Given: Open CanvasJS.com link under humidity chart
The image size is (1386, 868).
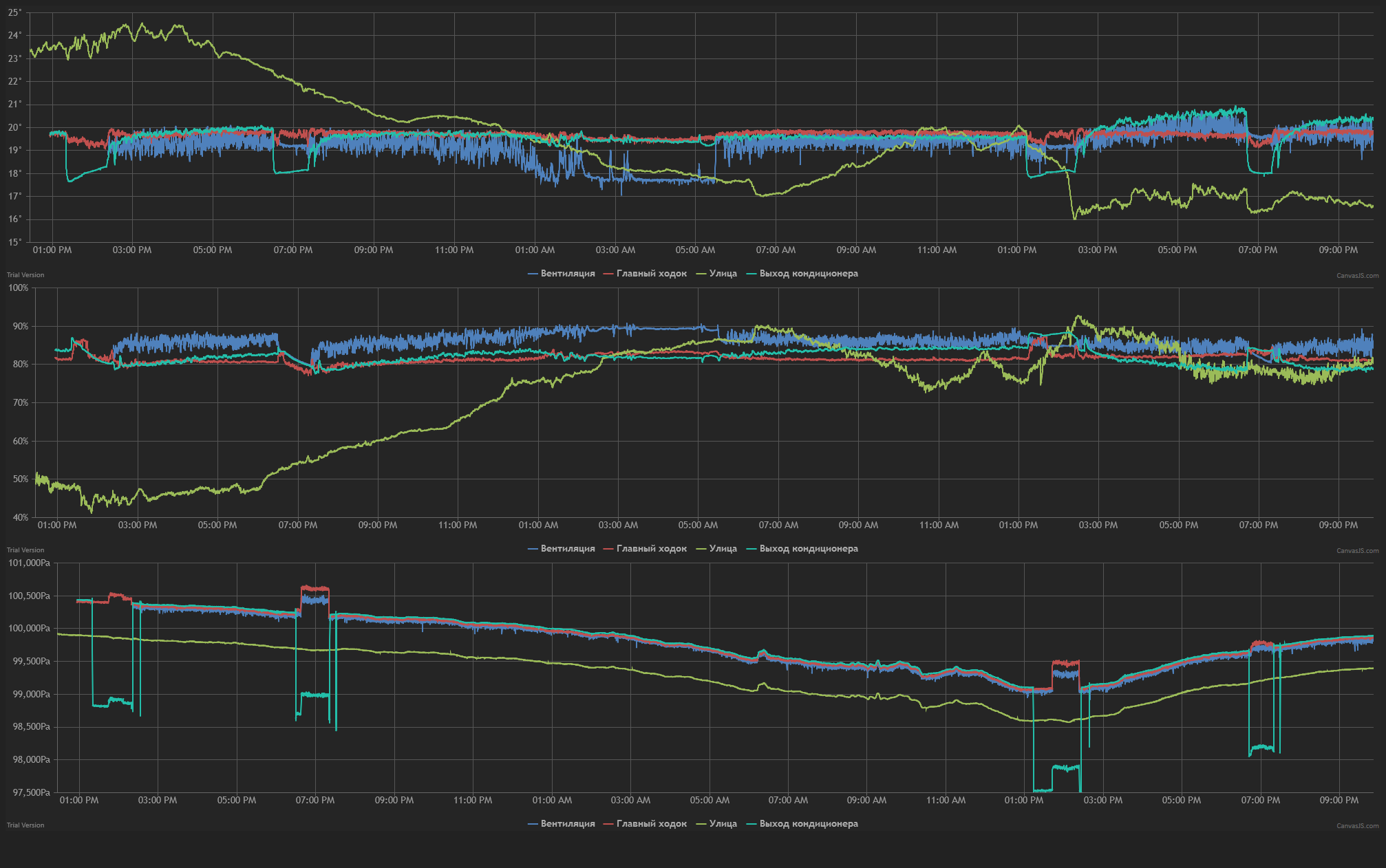Looking at the screenshot, I should [1357, 551].
